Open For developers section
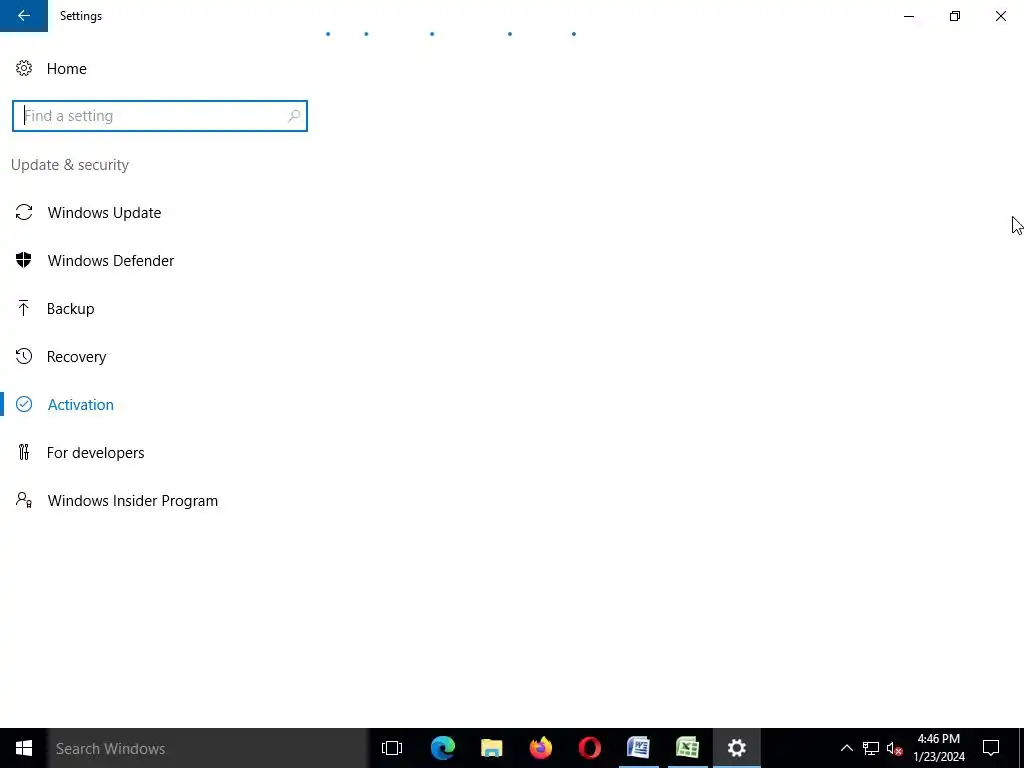This screenshot has height=768, width=1024. point(95,453)
